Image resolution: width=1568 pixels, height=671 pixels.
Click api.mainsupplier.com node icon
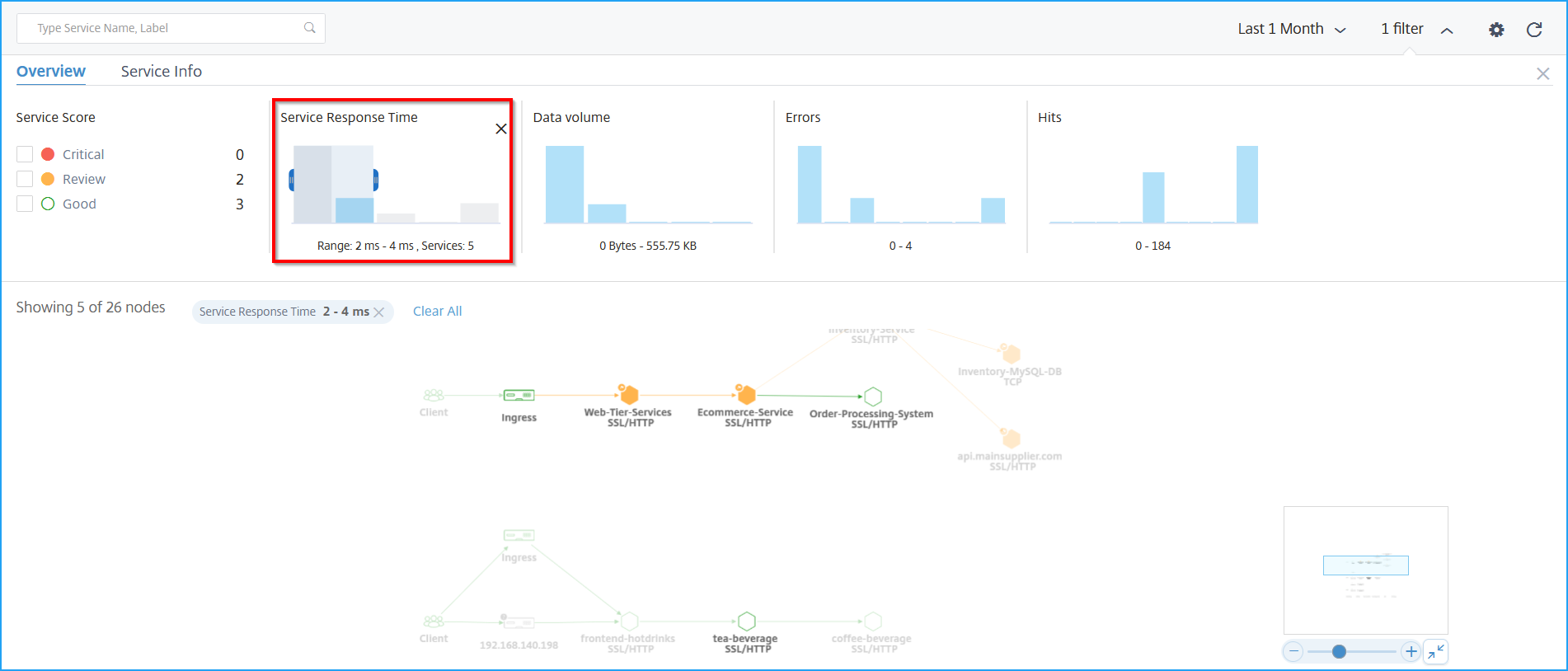pyautogui.click(x=1011, y=438)
